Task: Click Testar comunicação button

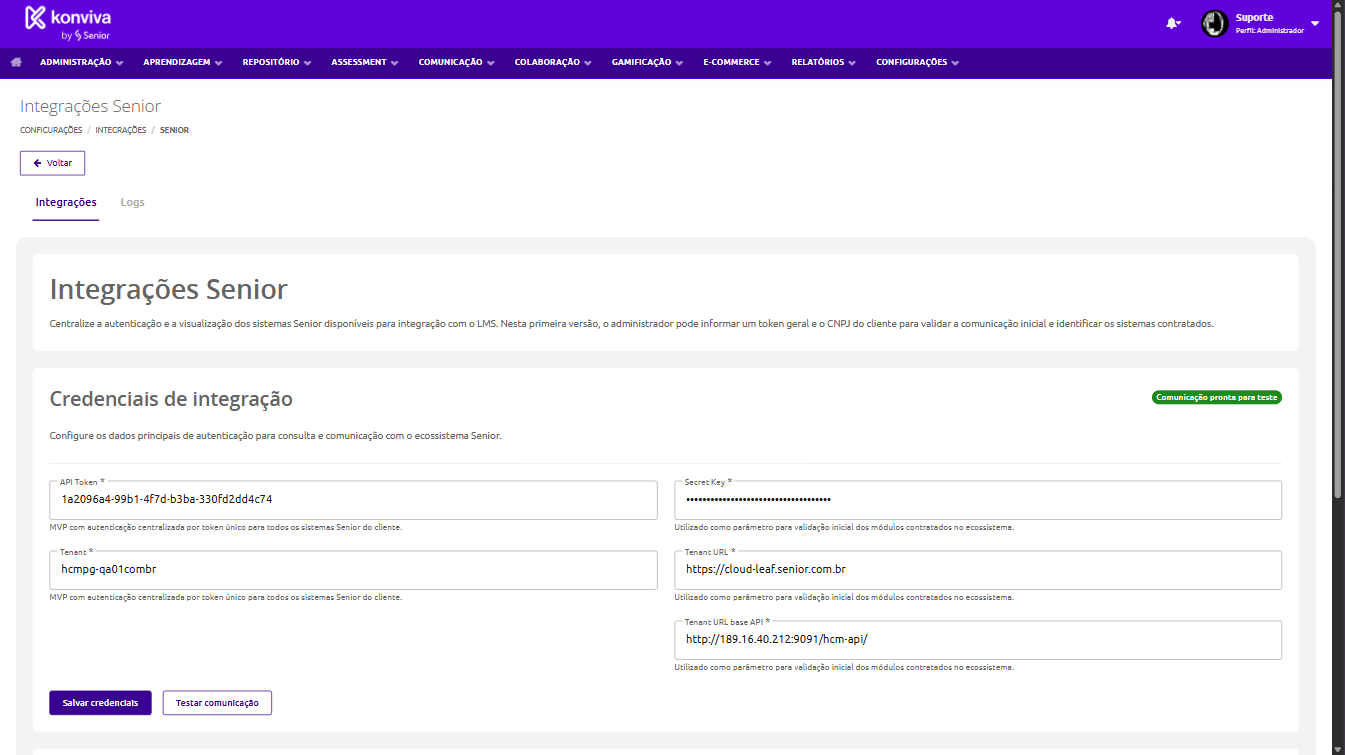Action: point(217,703)
